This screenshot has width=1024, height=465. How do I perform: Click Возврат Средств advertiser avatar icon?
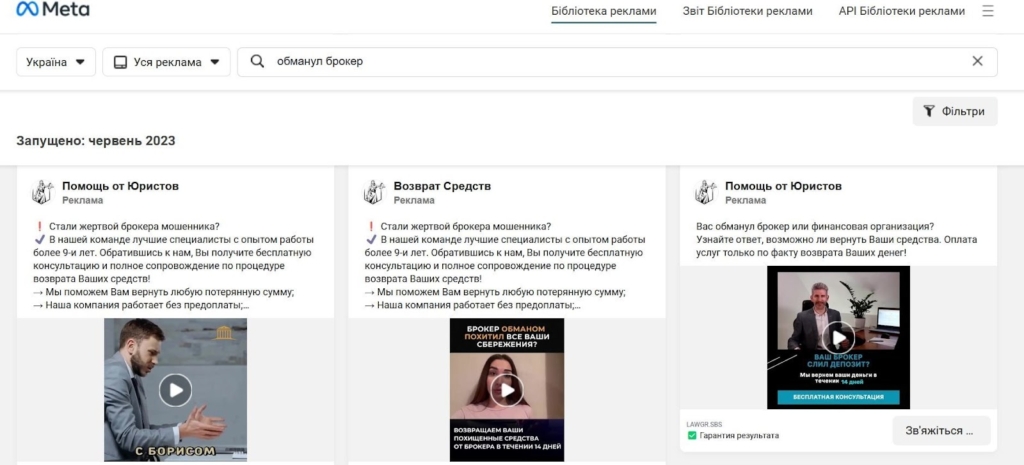pos(374,192)
